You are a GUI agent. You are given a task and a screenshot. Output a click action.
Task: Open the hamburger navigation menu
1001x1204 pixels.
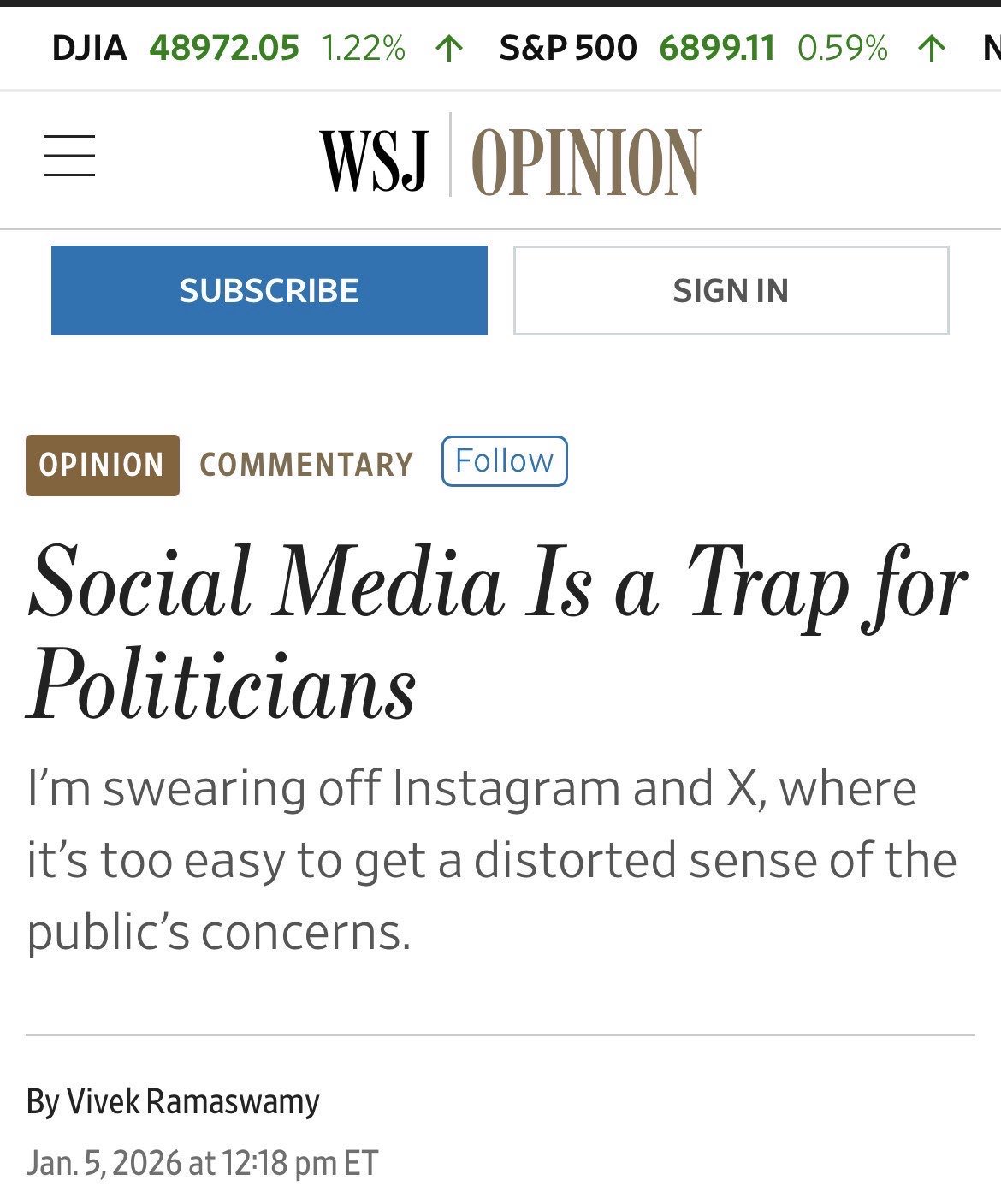(x=69, y=156)
